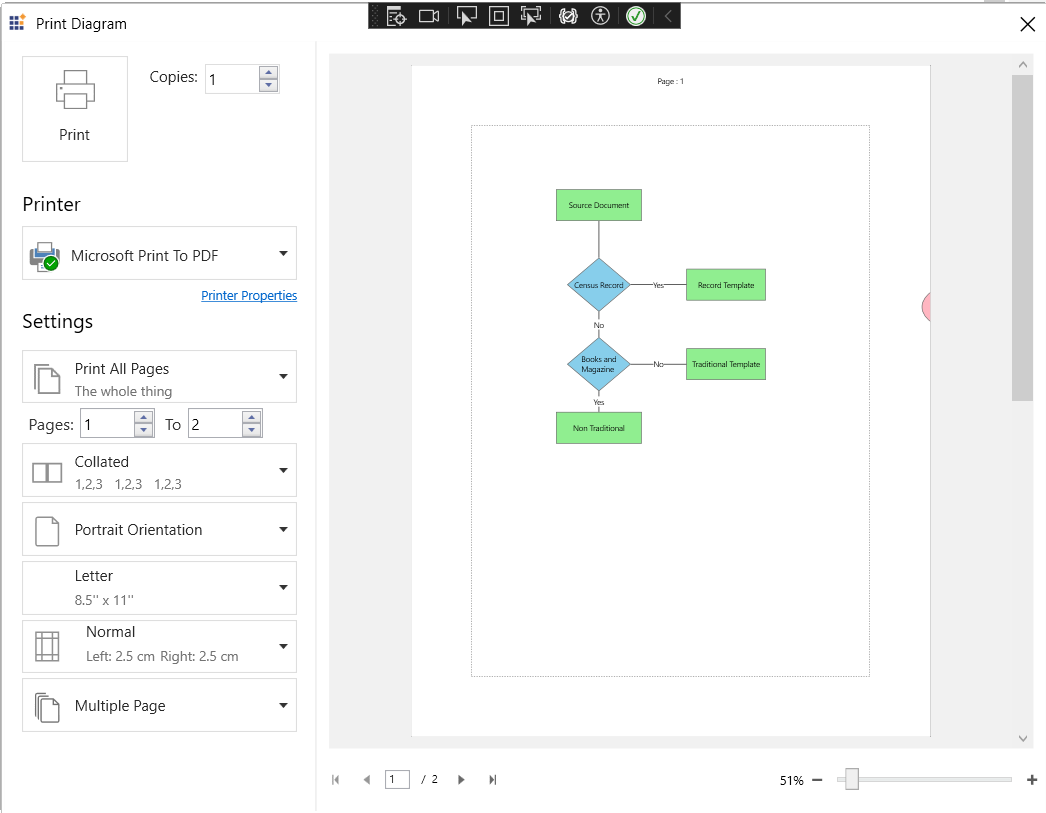Click into the Copies number field
The height and width of the screenshot is (813, 1046).
tap(231, 79)
